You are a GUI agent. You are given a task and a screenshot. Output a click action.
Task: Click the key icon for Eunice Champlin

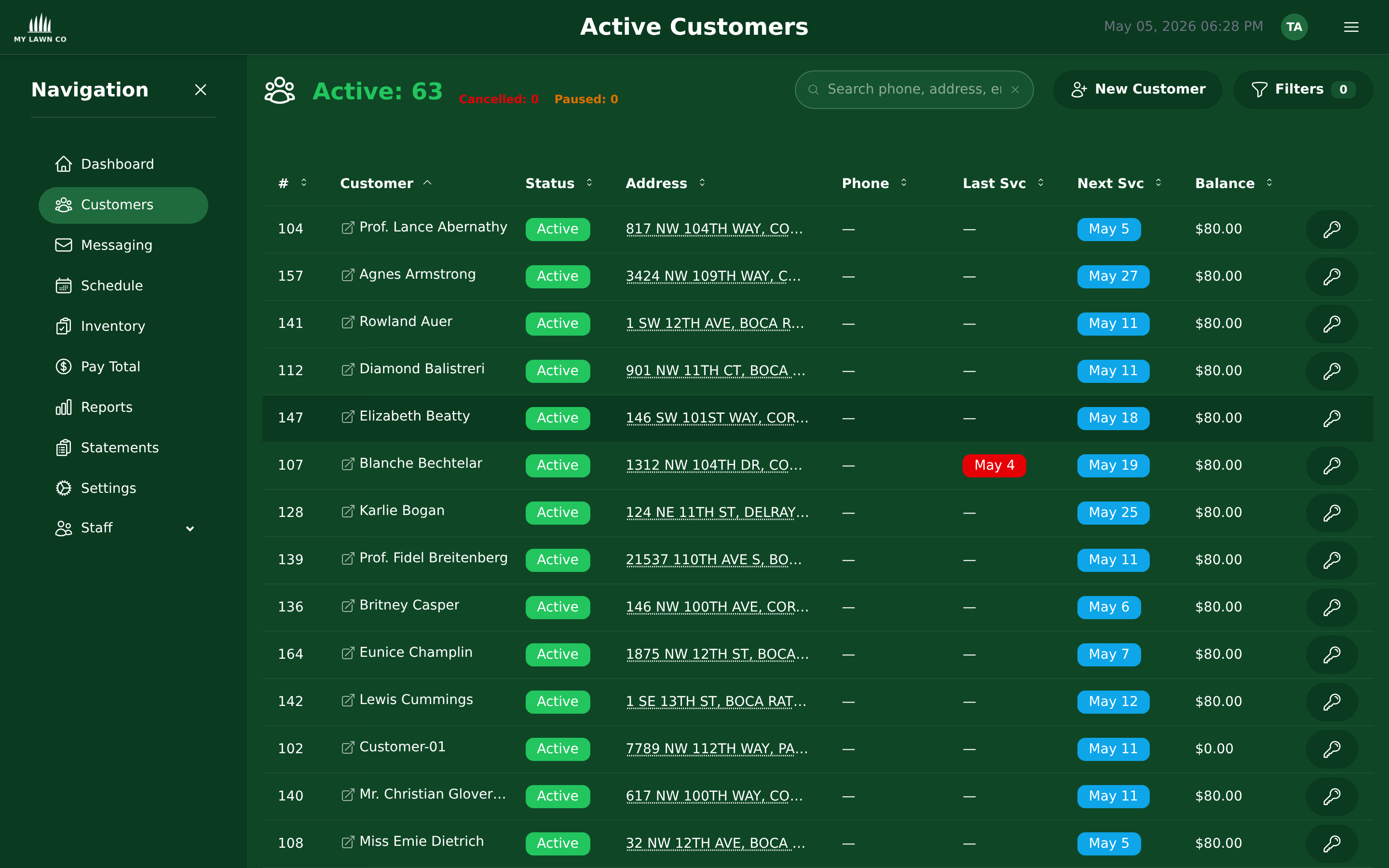point(1332,654)
